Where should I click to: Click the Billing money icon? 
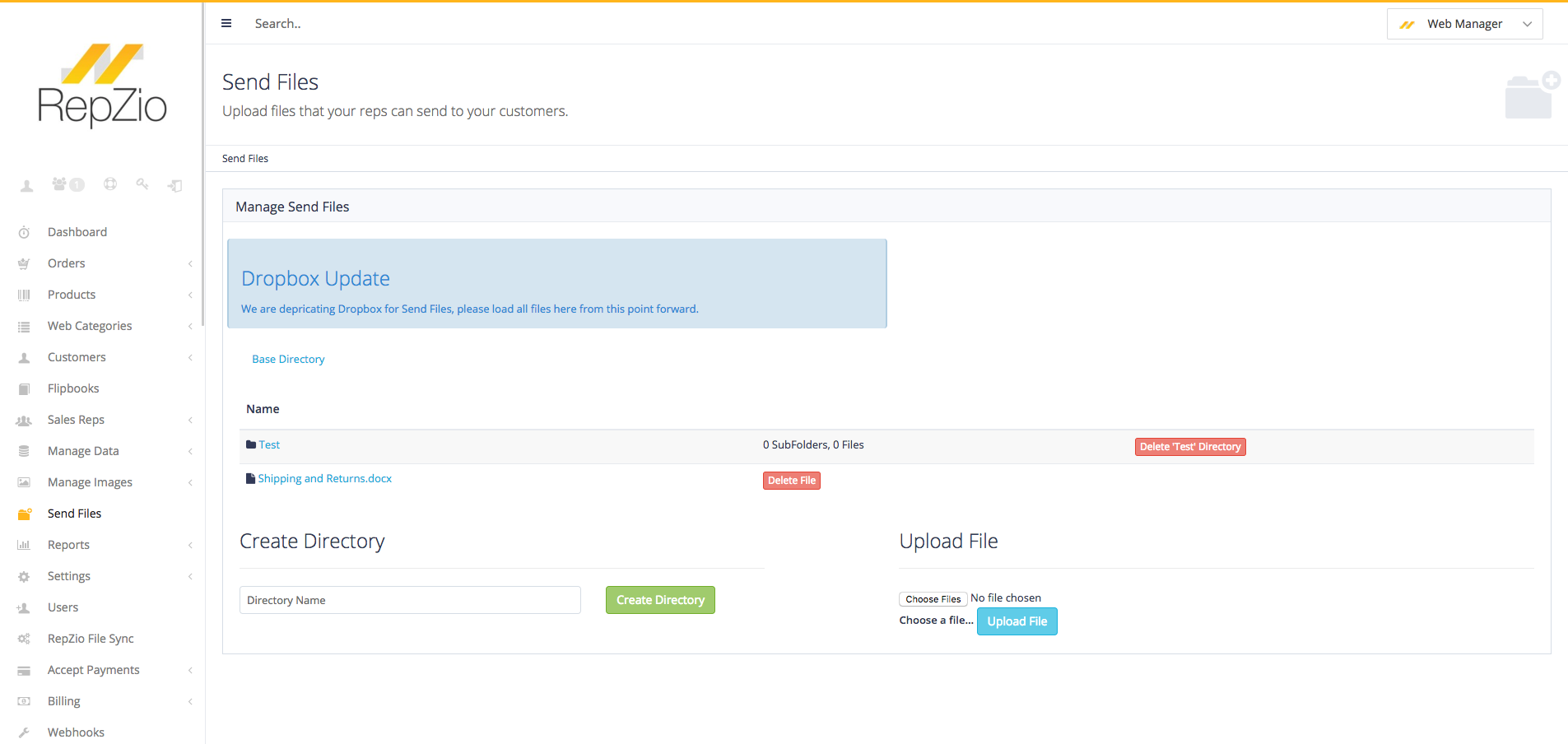(24, 701)
